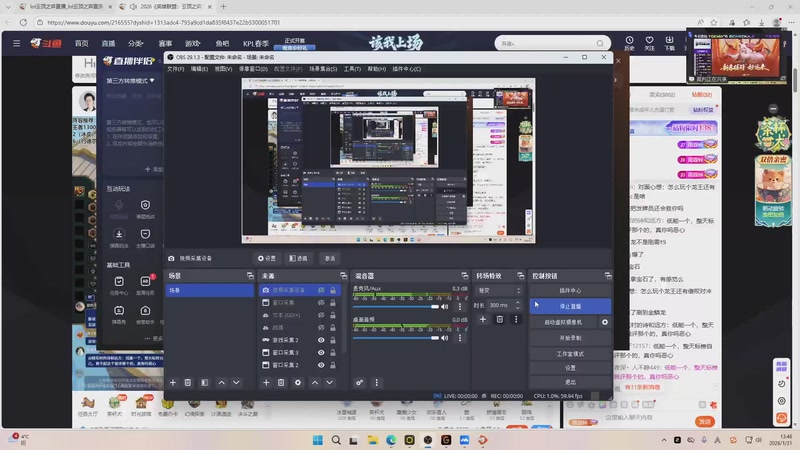The width and height of the screenshot is (800, 450).
Task: Undock the 场景 scenes panel
Action: [x=250, y=276]
